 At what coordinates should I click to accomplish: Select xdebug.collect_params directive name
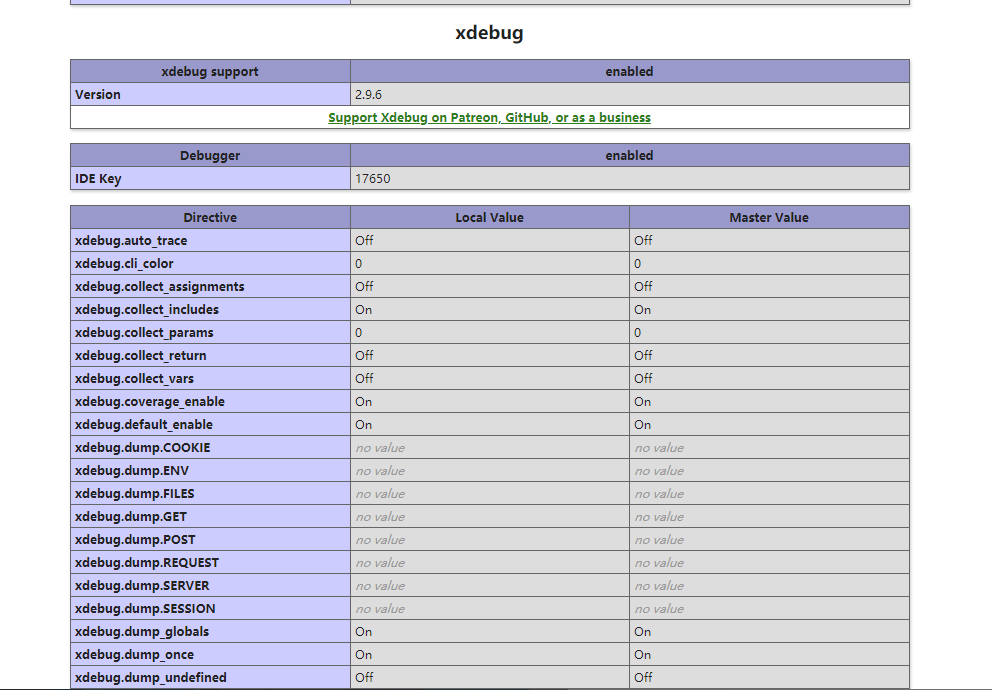click(x=144, y=333)
